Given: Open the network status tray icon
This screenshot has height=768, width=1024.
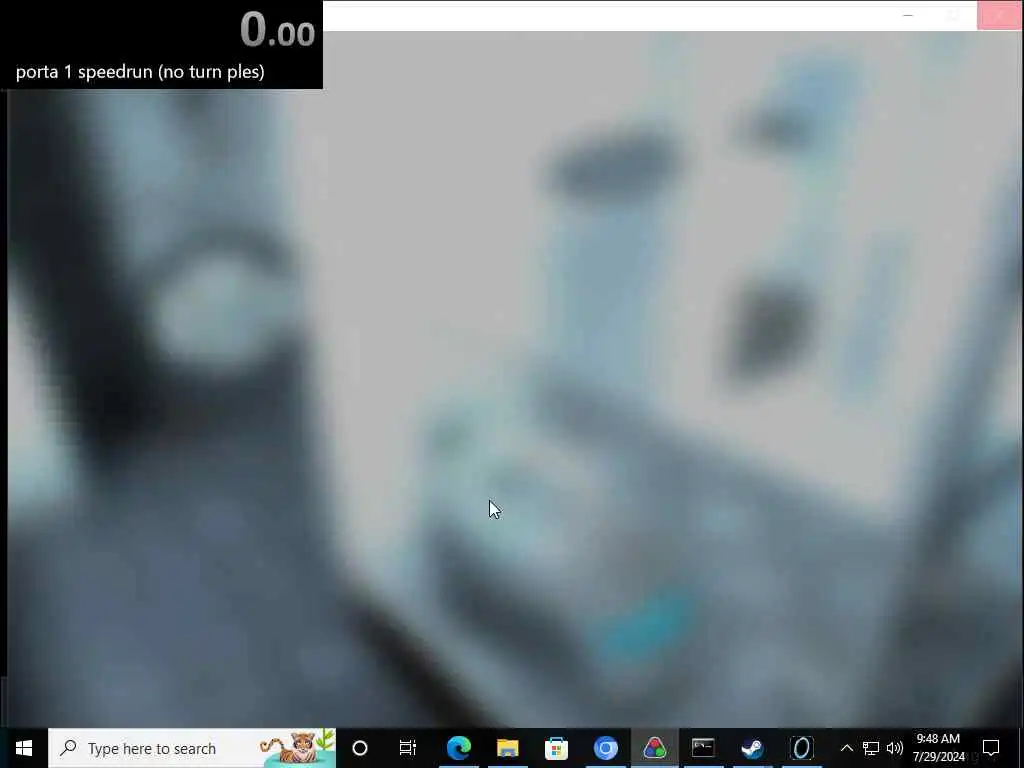Looking at the screenshot, I should coord(871,748).
